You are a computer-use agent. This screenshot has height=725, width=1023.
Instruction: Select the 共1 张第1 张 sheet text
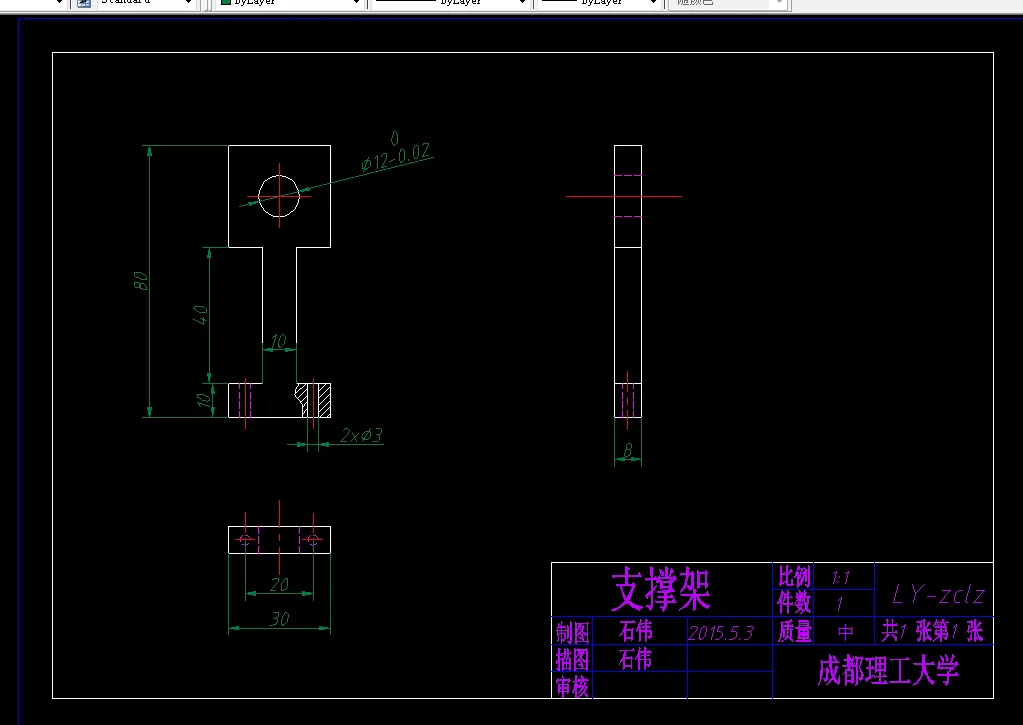coord(933,631)
